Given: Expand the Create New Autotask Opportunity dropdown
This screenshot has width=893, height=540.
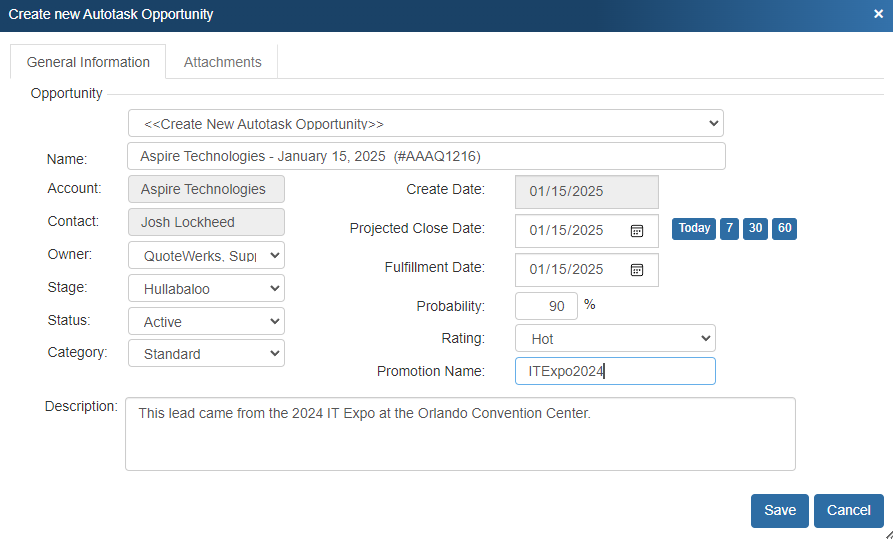Looking at the screenshot, I should click(425, 124).
